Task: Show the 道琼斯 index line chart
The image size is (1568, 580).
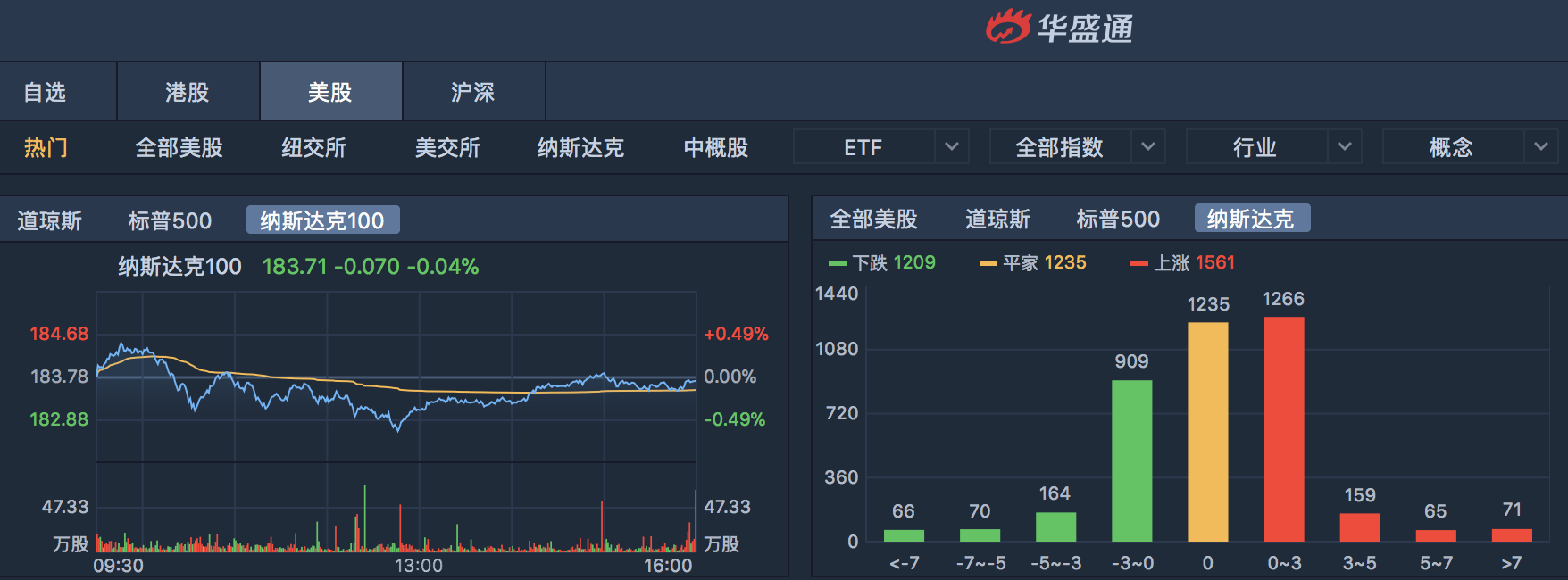Action: coord(50,220)
